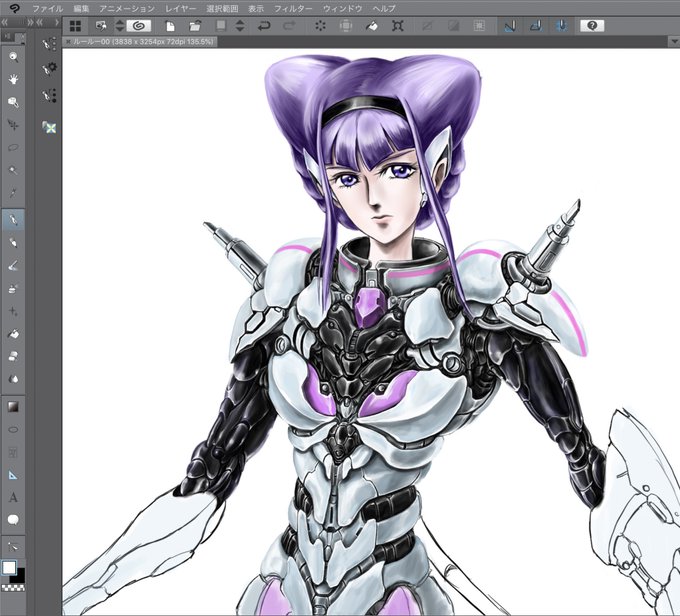Select the transparent color swatch

click(13, 588)
